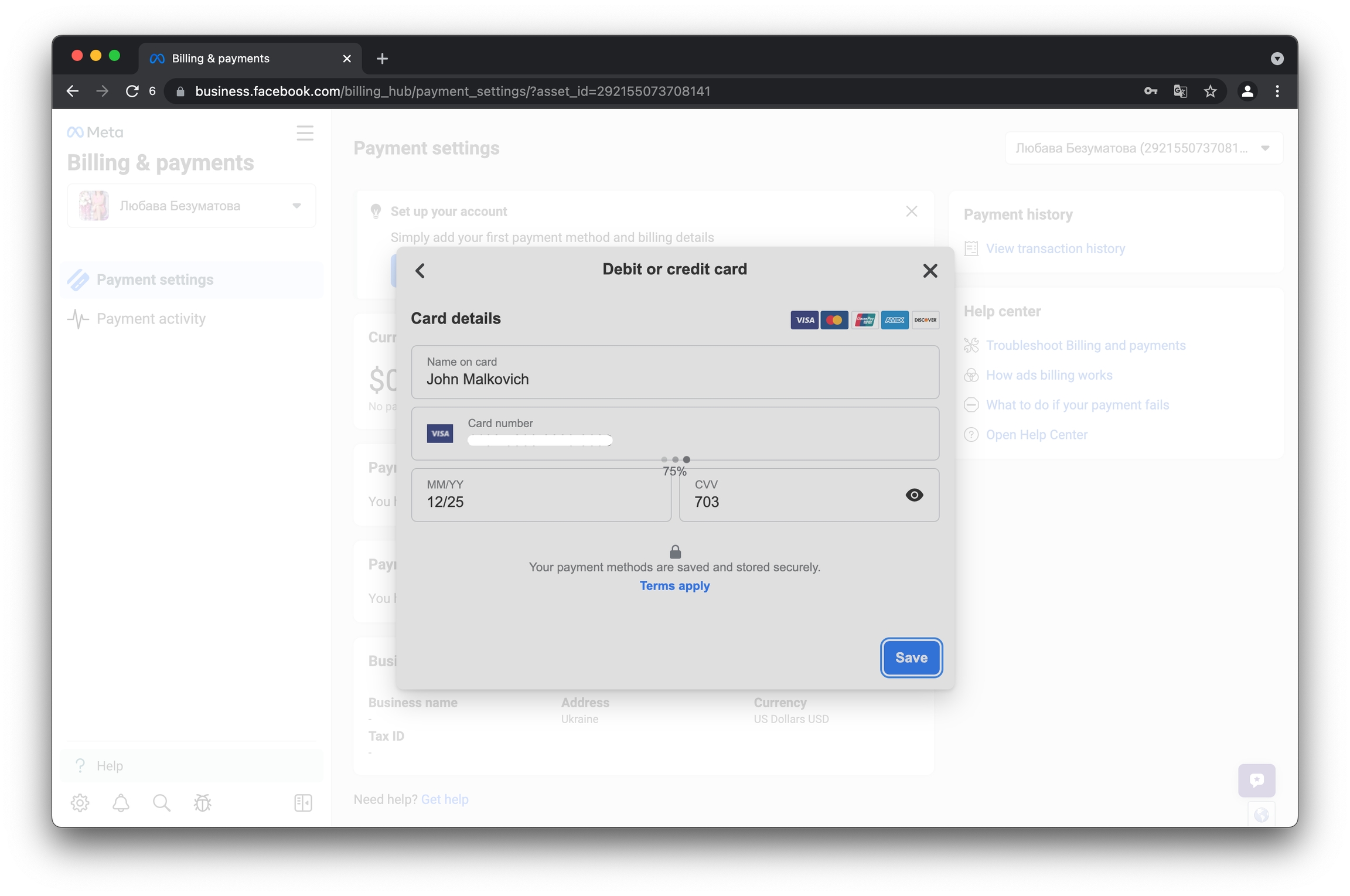The image size is (1350, 896).
Task: Open the sidebar search icon
Action: [x=162, y=803]
